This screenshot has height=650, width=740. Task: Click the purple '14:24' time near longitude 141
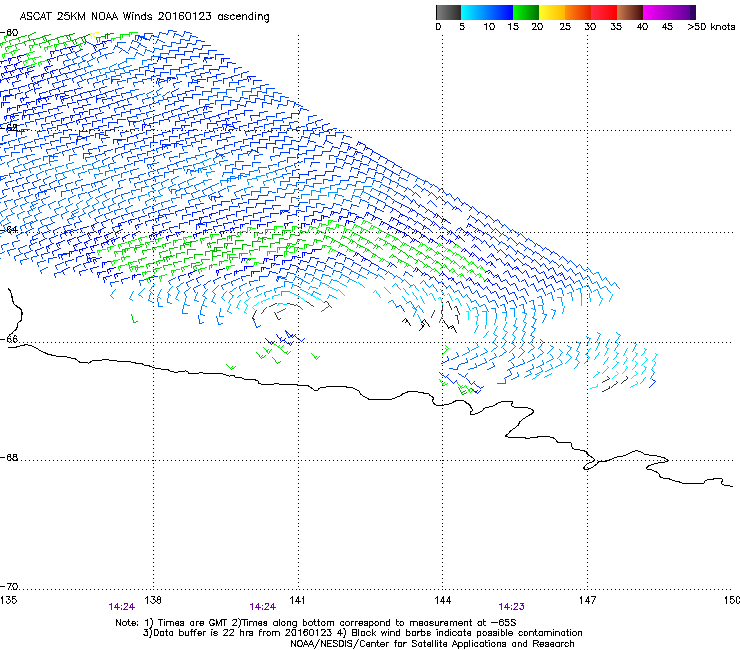(263, 607)
